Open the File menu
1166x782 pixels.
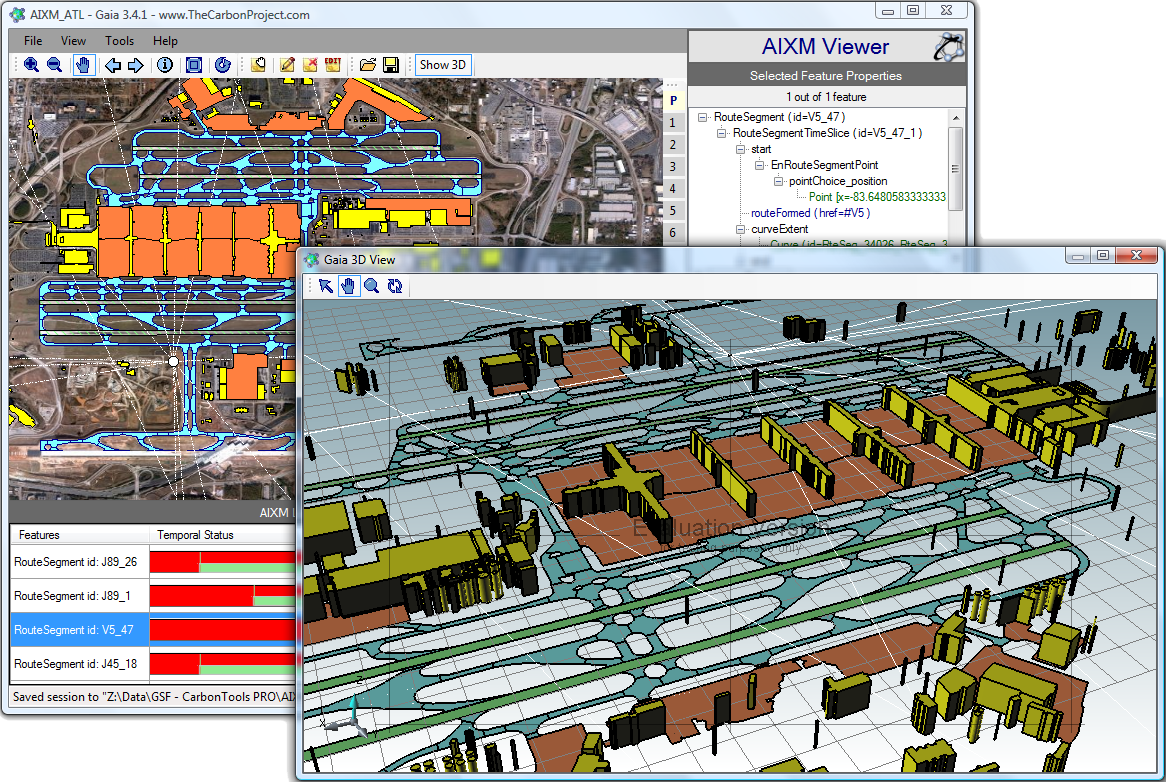click(x=33, y=41)
